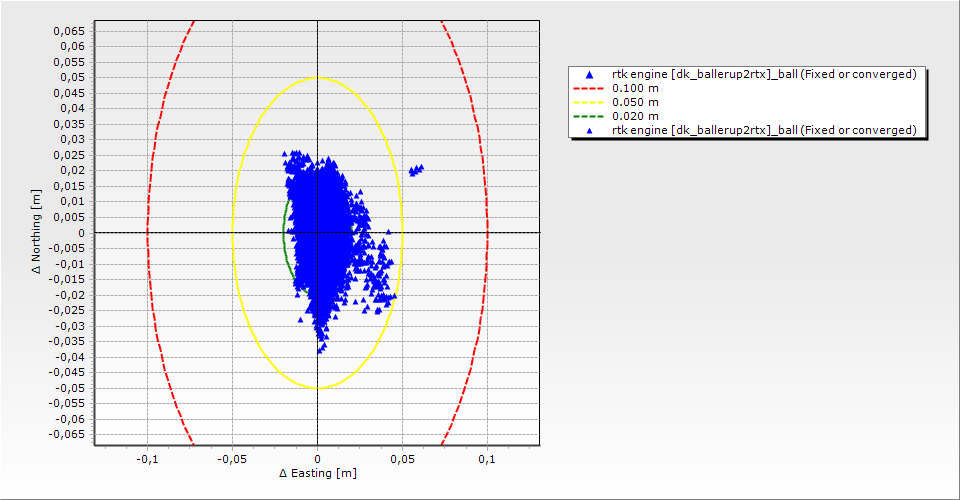Select the red dashed line legend swatch
This screenshot has width=960, height=500.
pyautogui.click(x=588, y=88)
